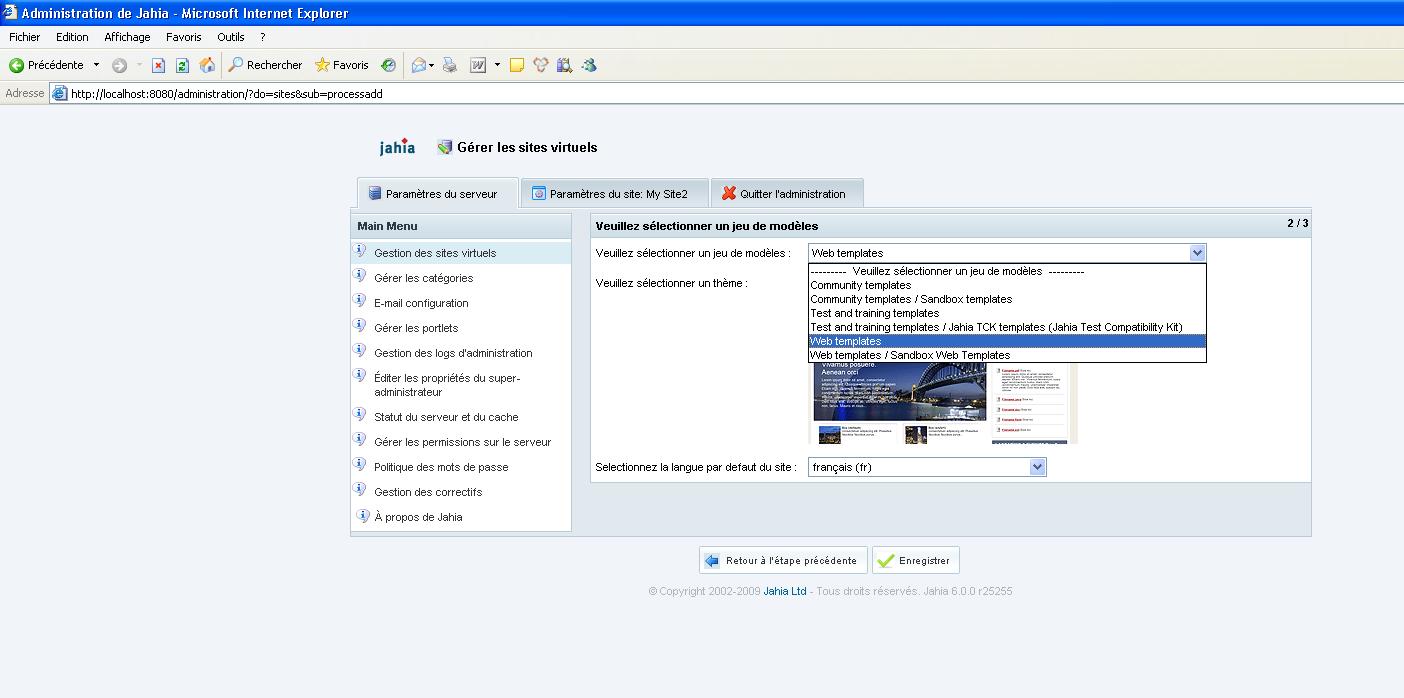Open Gérer les portlets menu item
Image resolution: width=1404 pixels, height=698 pixels.
[416, 328]
